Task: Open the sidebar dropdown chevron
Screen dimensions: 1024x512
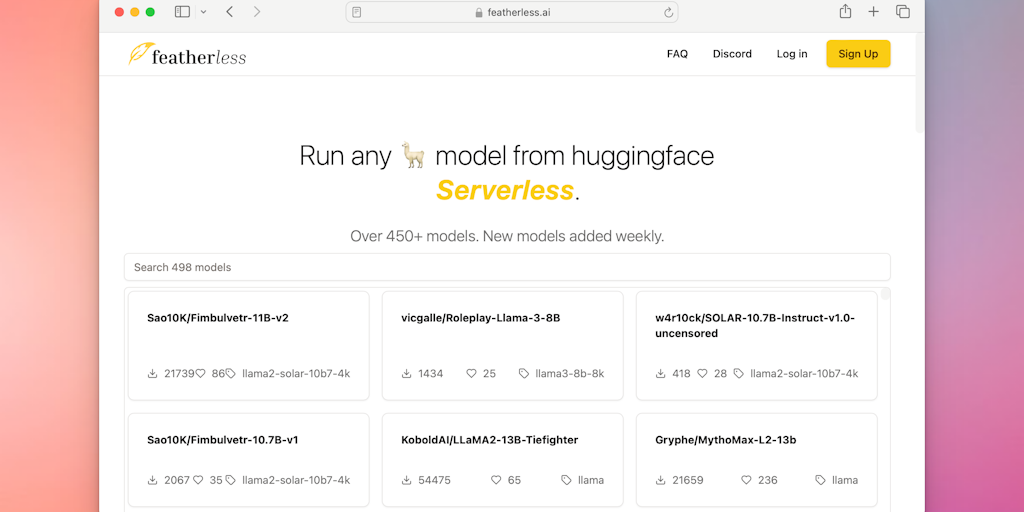Action: [203, 12]
